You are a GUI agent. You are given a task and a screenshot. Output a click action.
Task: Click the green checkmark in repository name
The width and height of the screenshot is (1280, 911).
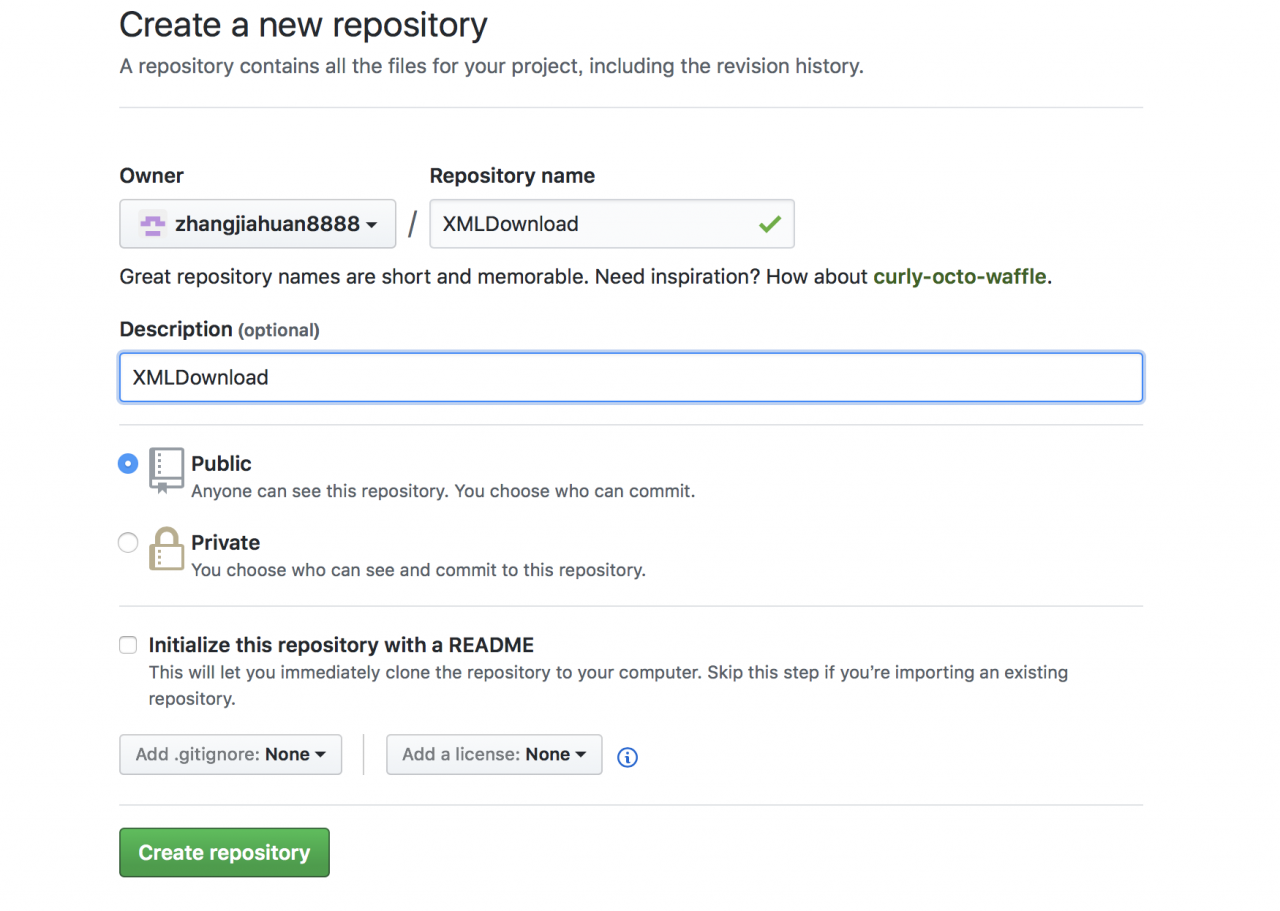pos(769,224)
